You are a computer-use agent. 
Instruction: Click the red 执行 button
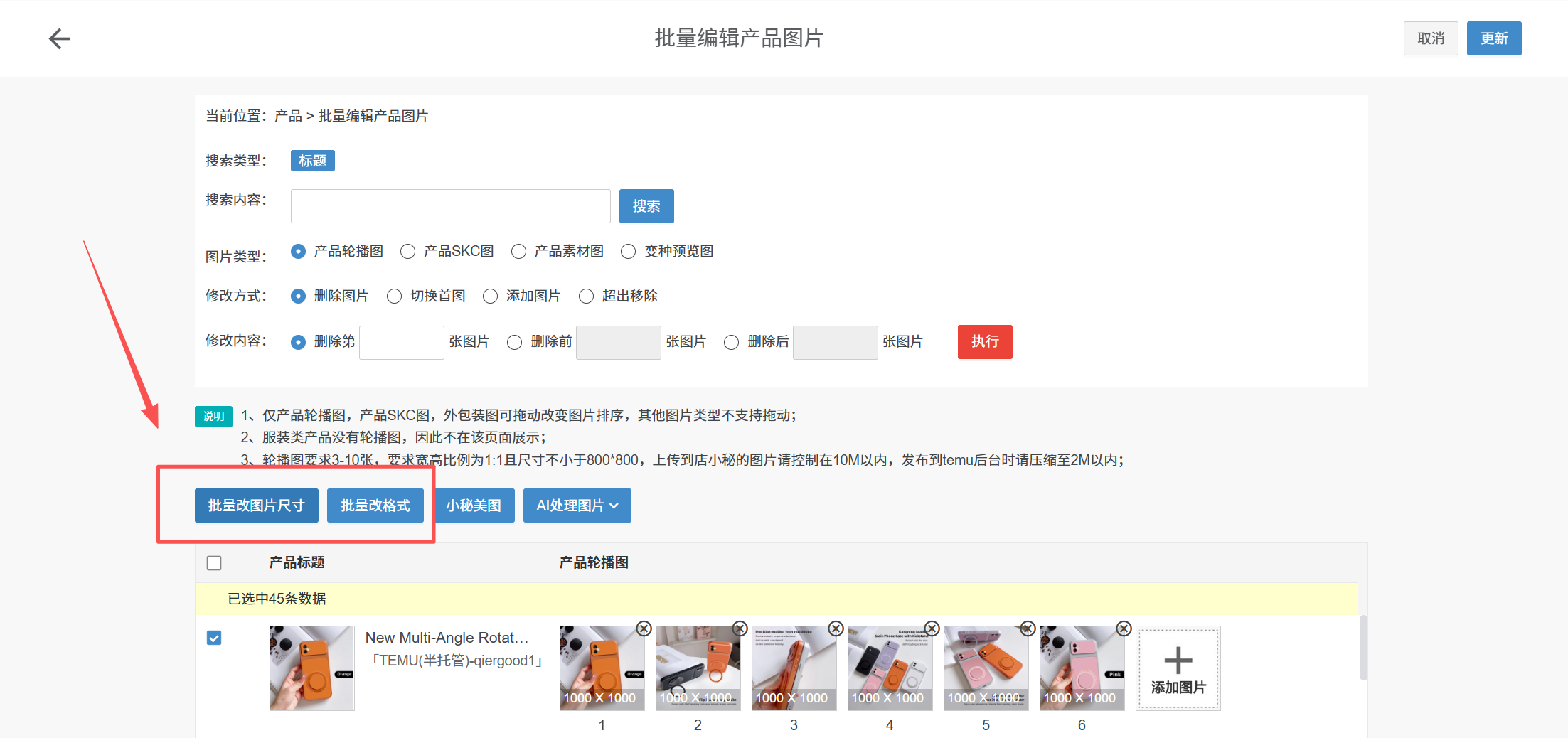tap(985, 342)
